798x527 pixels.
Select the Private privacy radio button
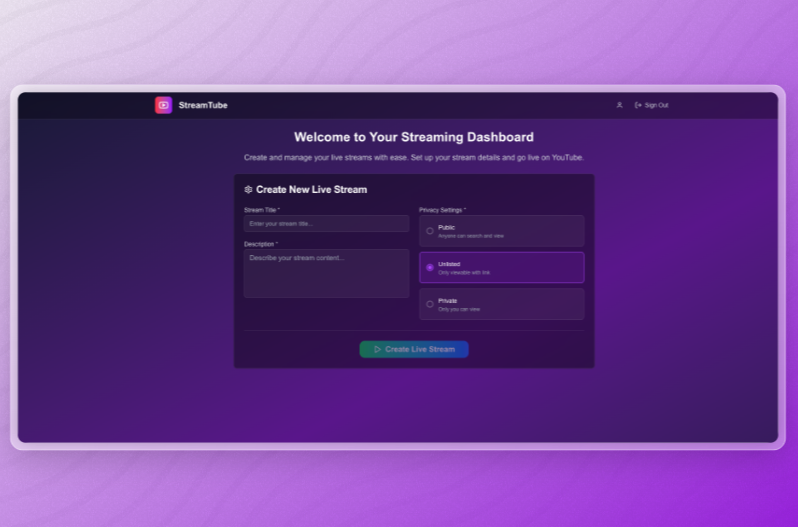pyautogui.click(x=430, y=304)
